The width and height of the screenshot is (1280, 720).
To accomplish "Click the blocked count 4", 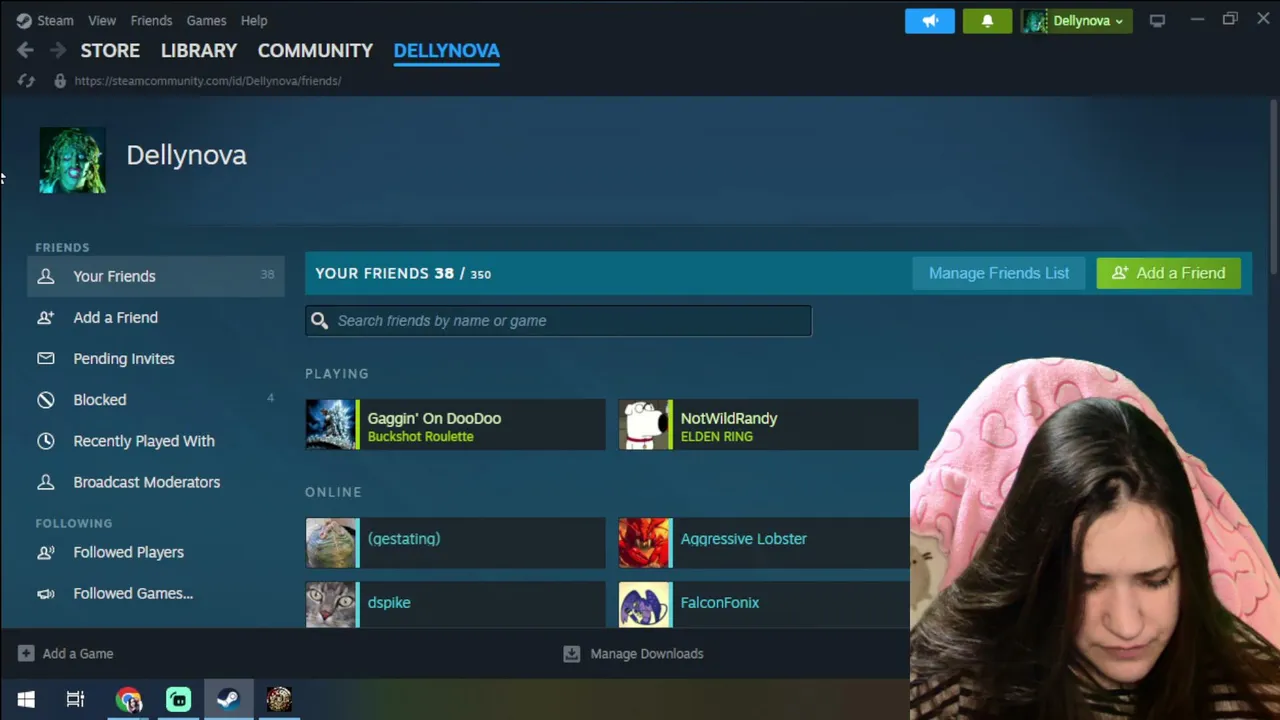I will (270, 398).
